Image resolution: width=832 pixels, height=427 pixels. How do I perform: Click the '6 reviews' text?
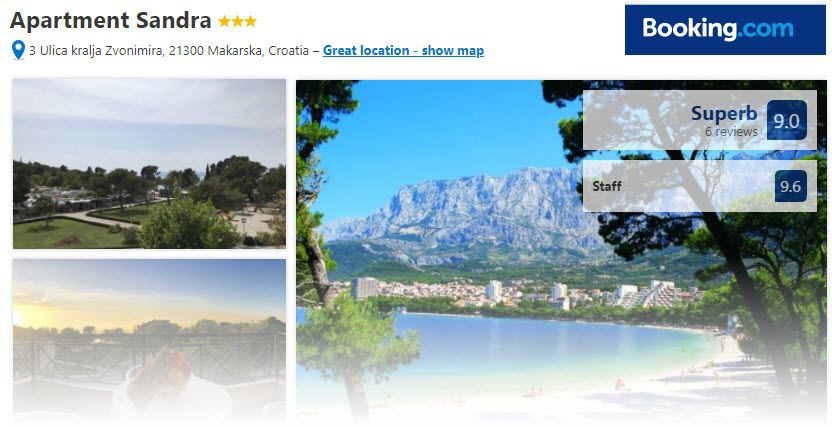point(731,132)
